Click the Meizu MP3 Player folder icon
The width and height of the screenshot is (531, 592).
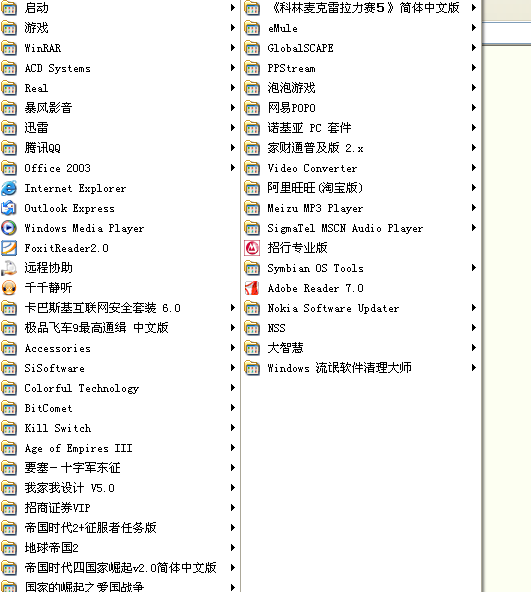coord(252,208)
